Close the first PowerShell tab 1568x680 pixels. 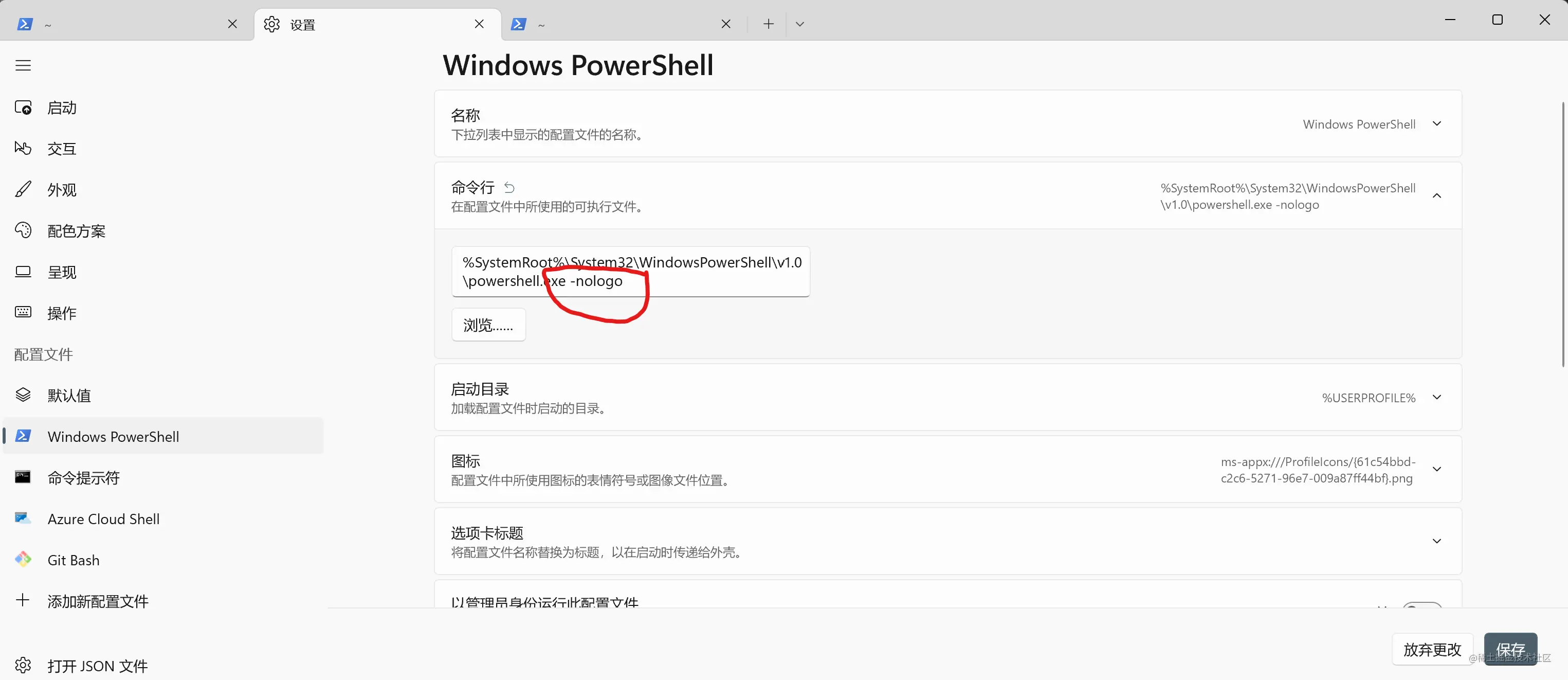[232, 24]
